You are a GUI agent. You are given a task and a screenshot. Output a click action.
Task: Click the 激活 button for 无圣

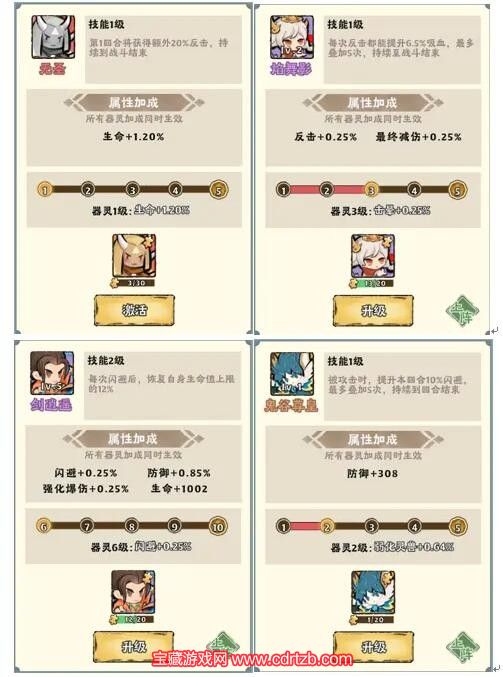point(134,310)
